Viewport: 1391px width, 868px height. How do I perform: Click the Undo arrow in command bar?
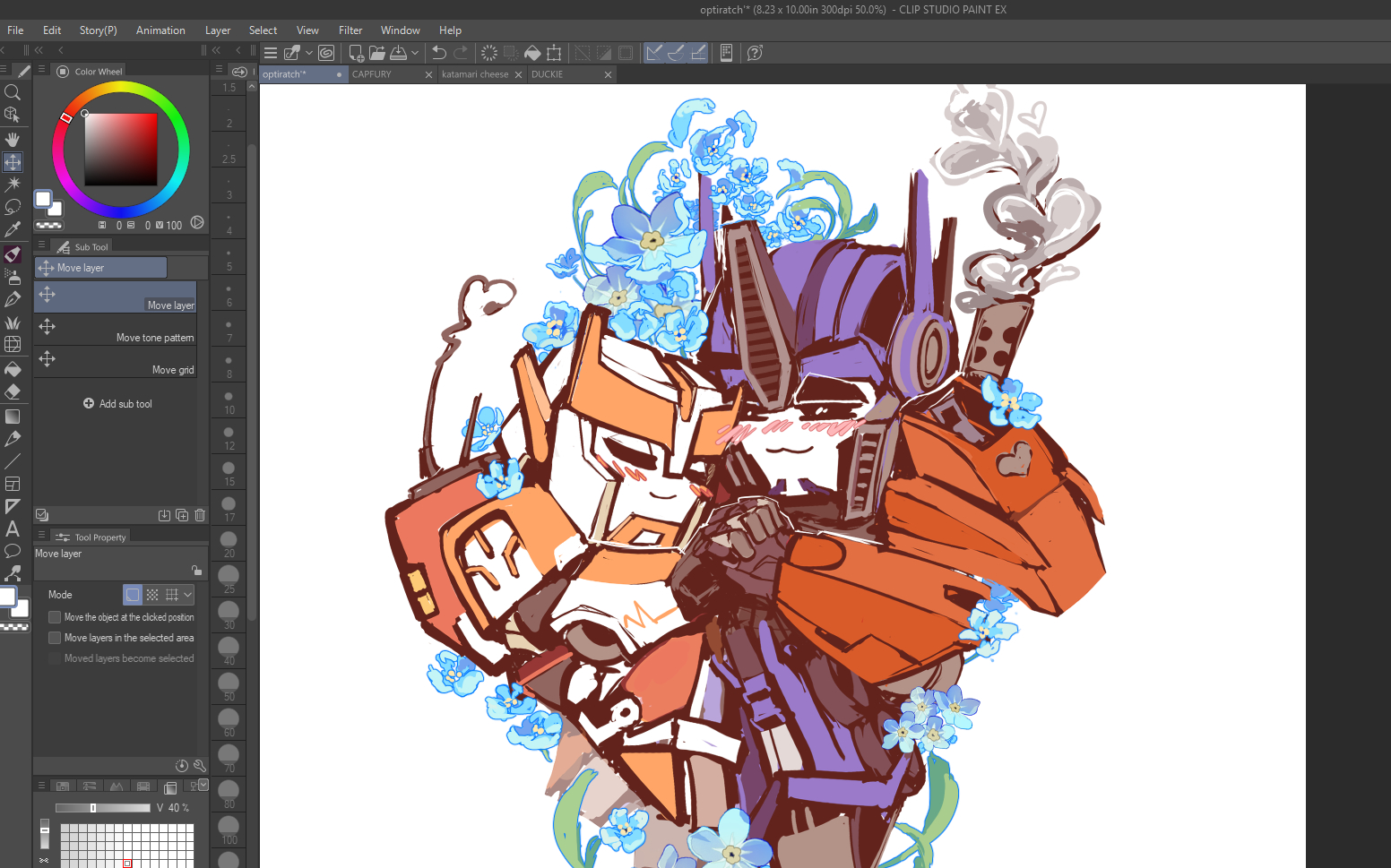coord(438,53)
